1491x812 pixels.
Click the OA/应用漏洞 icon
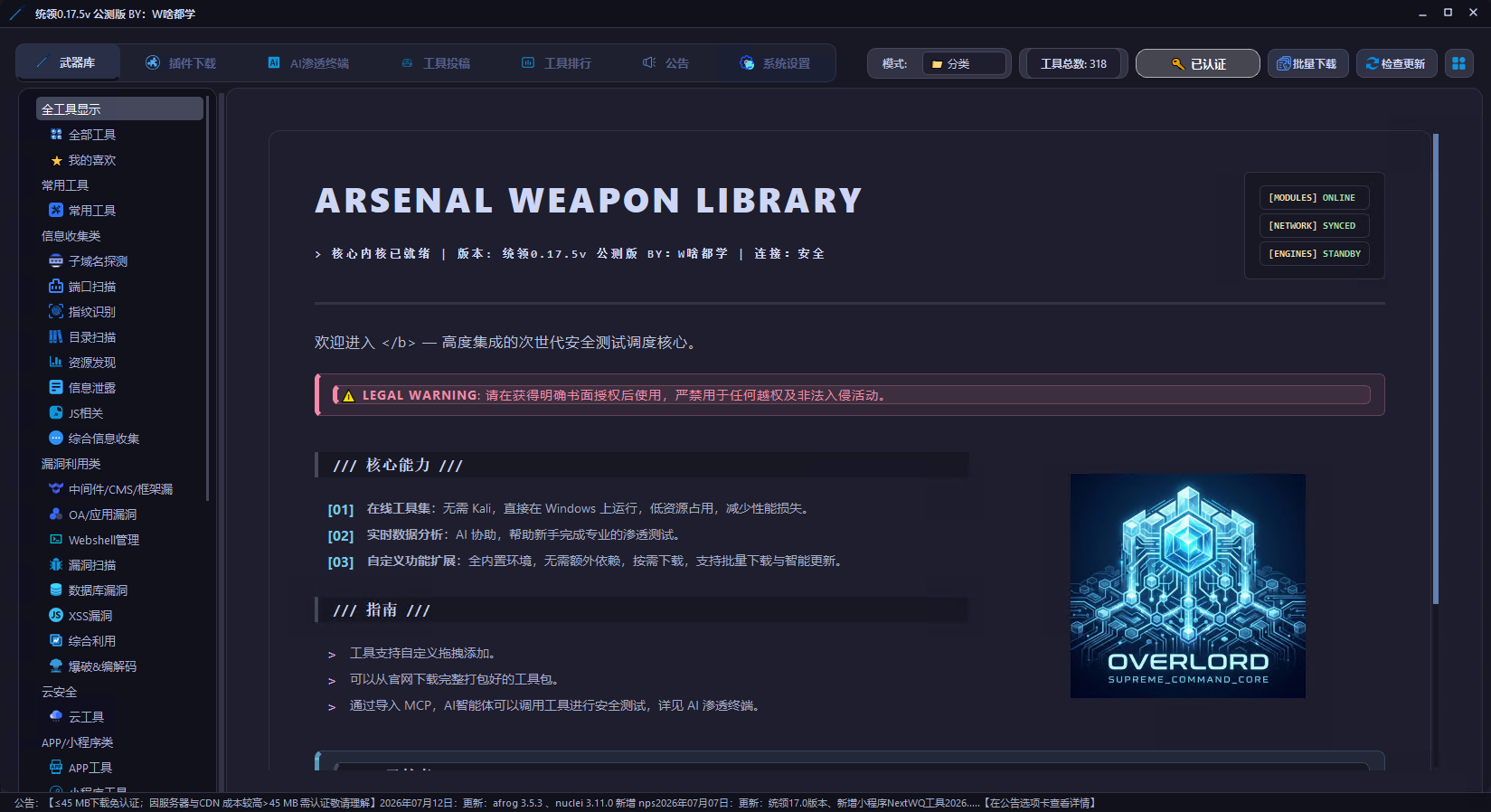pos(56,515)
